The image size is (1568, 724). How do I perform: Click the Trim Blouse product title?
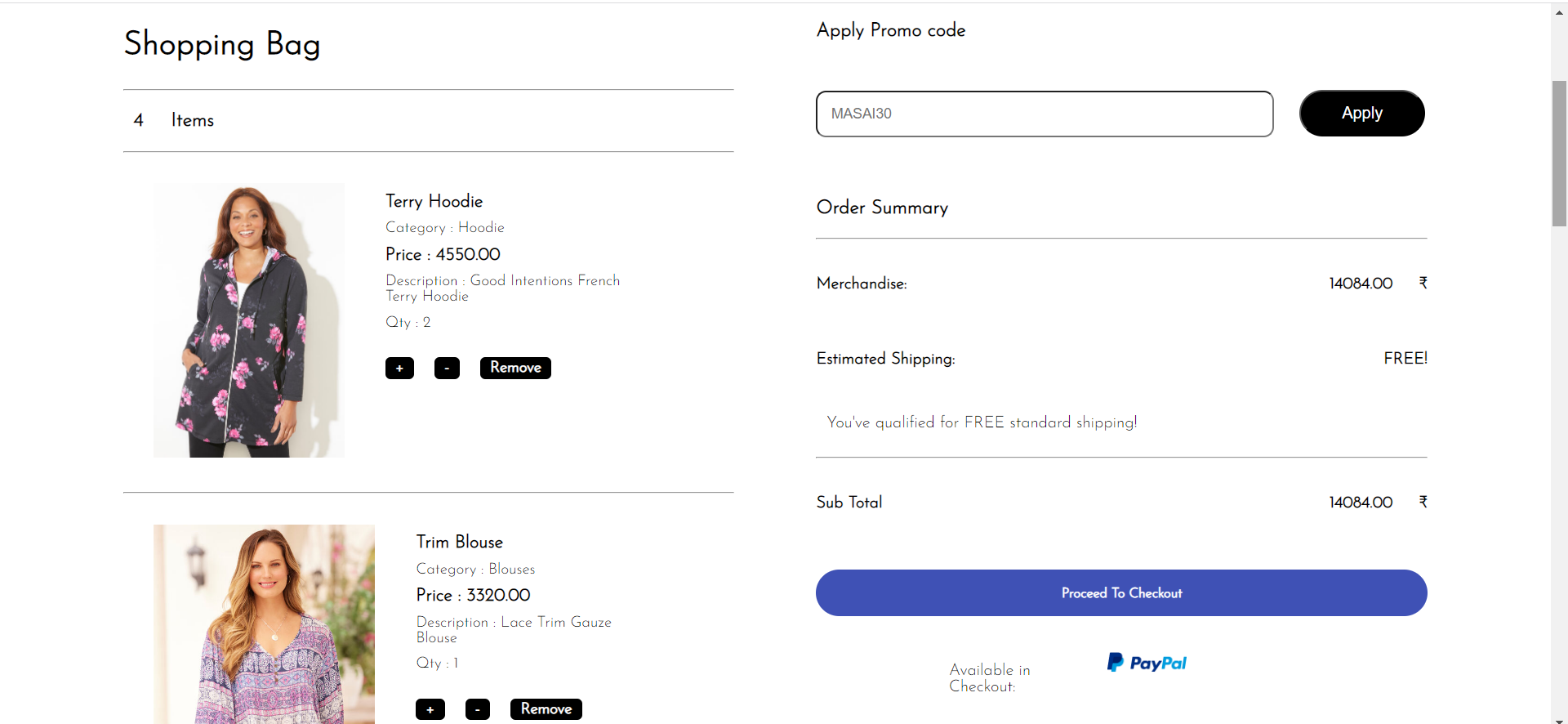click(459, 542)
